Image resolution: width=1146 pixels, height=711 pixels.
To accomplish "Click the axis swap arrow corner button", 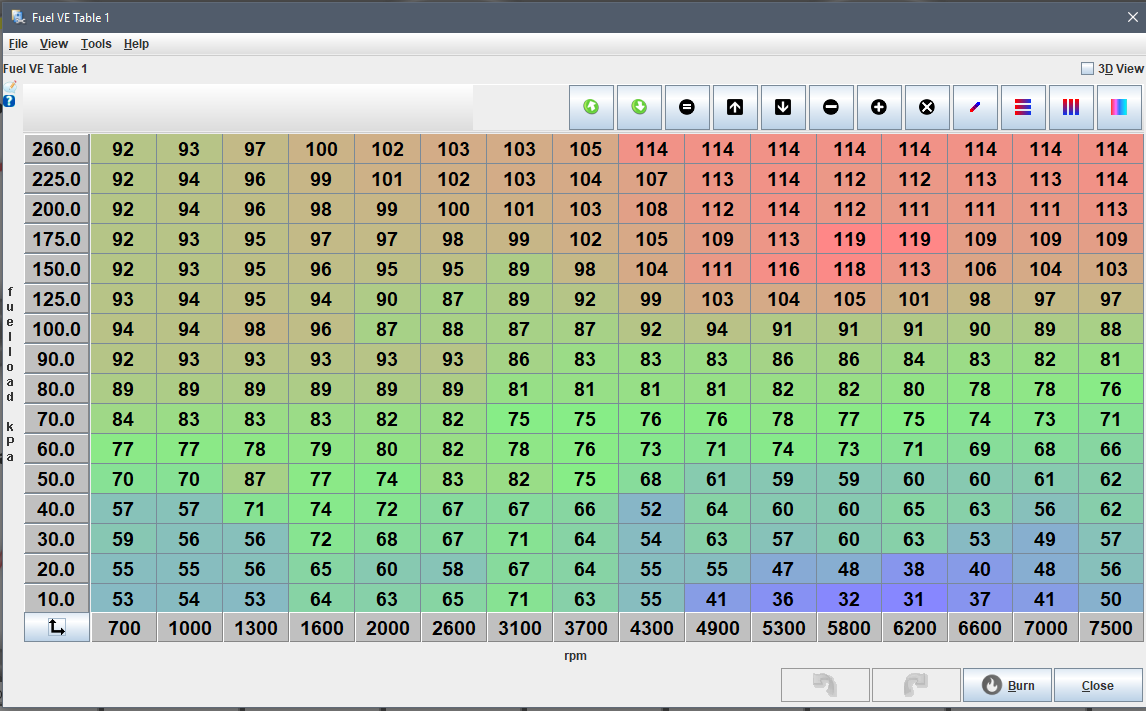I will pyautogui.click(x=56, y=627).
